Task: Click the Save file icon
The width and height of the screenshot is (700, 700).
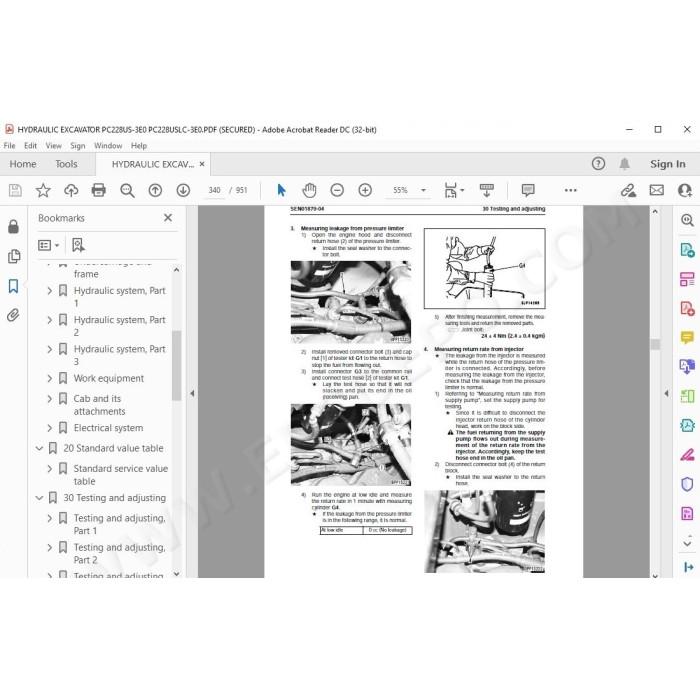Action: click(x=15, y=191)
